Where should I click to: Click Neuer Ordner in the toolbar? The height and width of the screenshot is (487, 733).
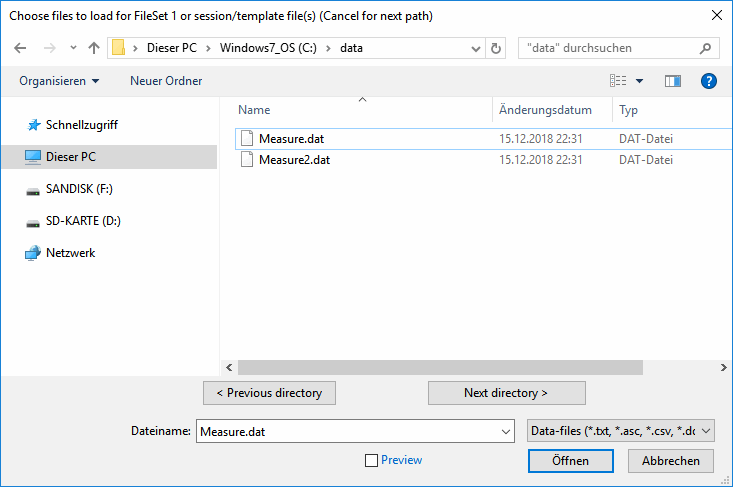pos(166,81)
